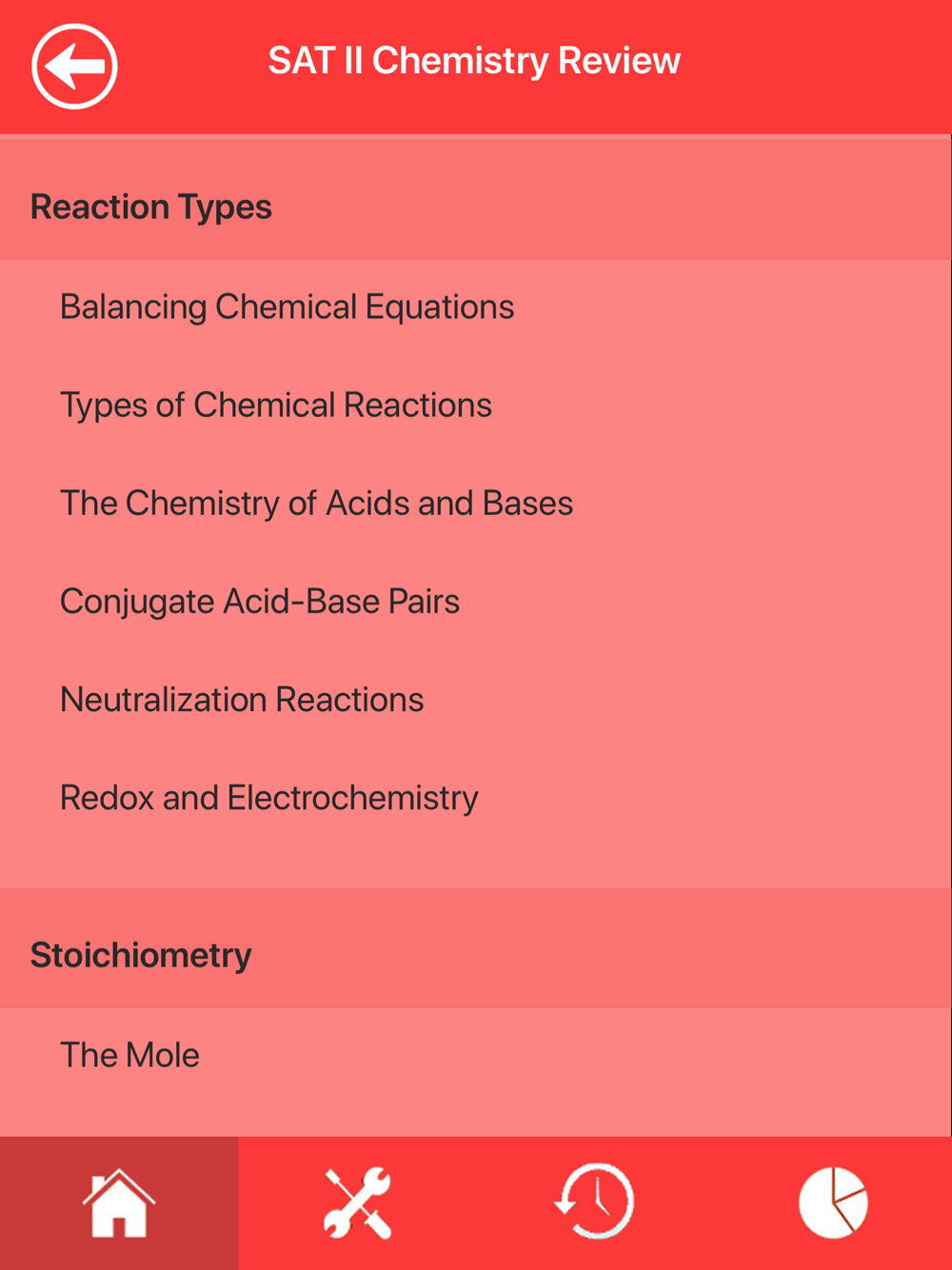Tap the SAT II Chemistry Review title
The width and height of the screenshot is (952, 1270).
tap(474, 61)
